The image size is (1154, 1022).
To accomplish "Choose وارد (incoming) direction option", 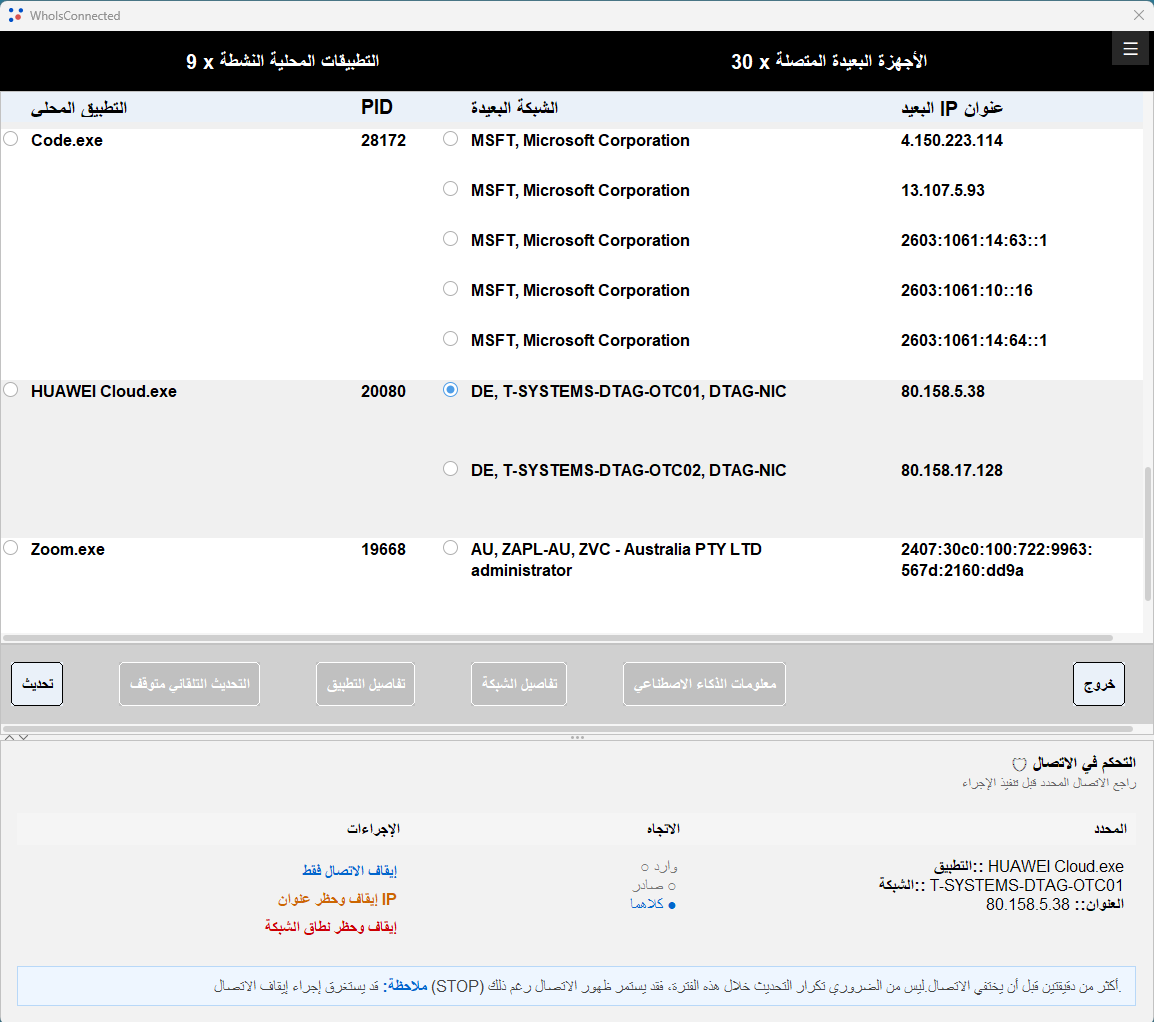I will [x=659, y=867].
